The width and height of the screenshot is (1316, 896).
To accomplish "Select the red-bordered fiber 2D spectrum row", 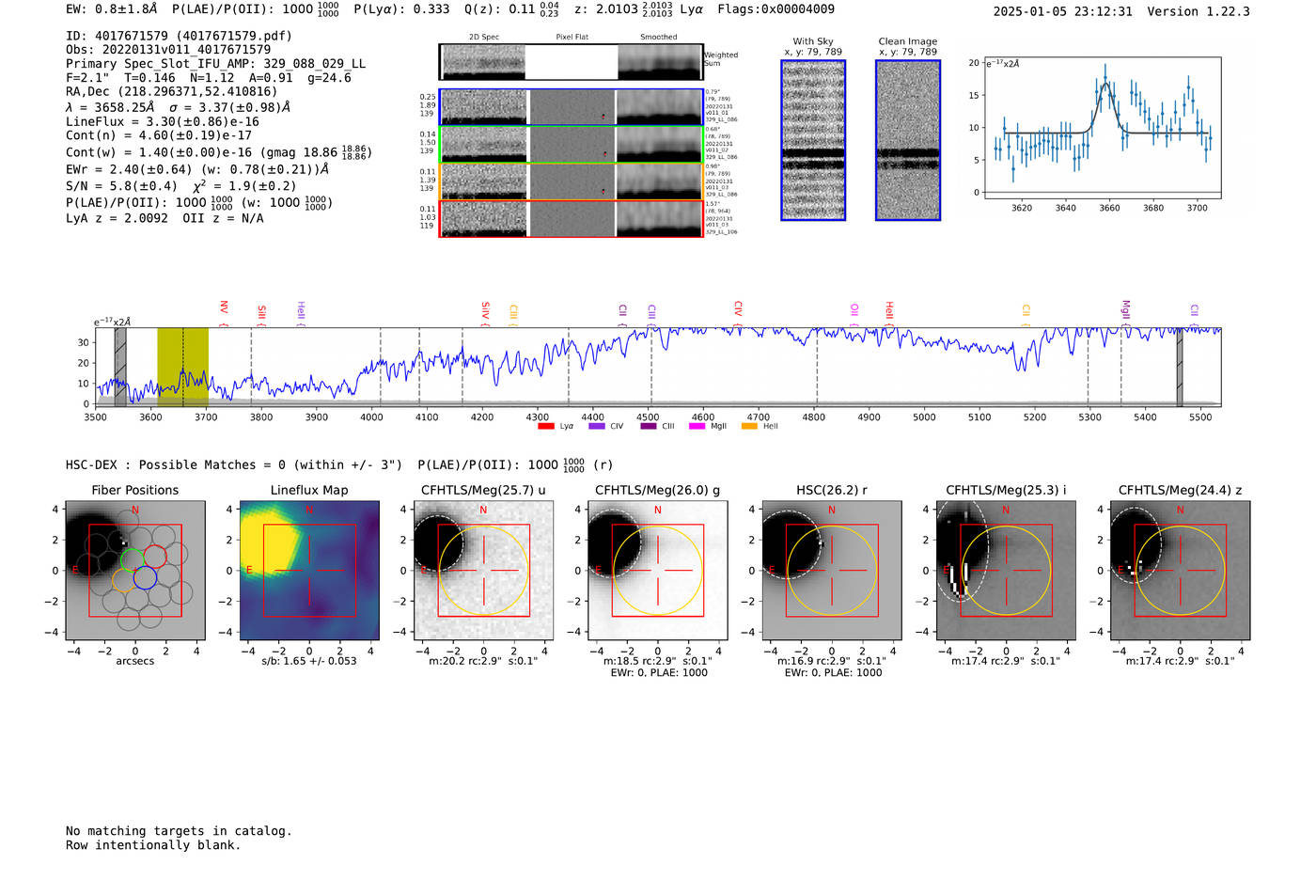I will click(572, 219).
